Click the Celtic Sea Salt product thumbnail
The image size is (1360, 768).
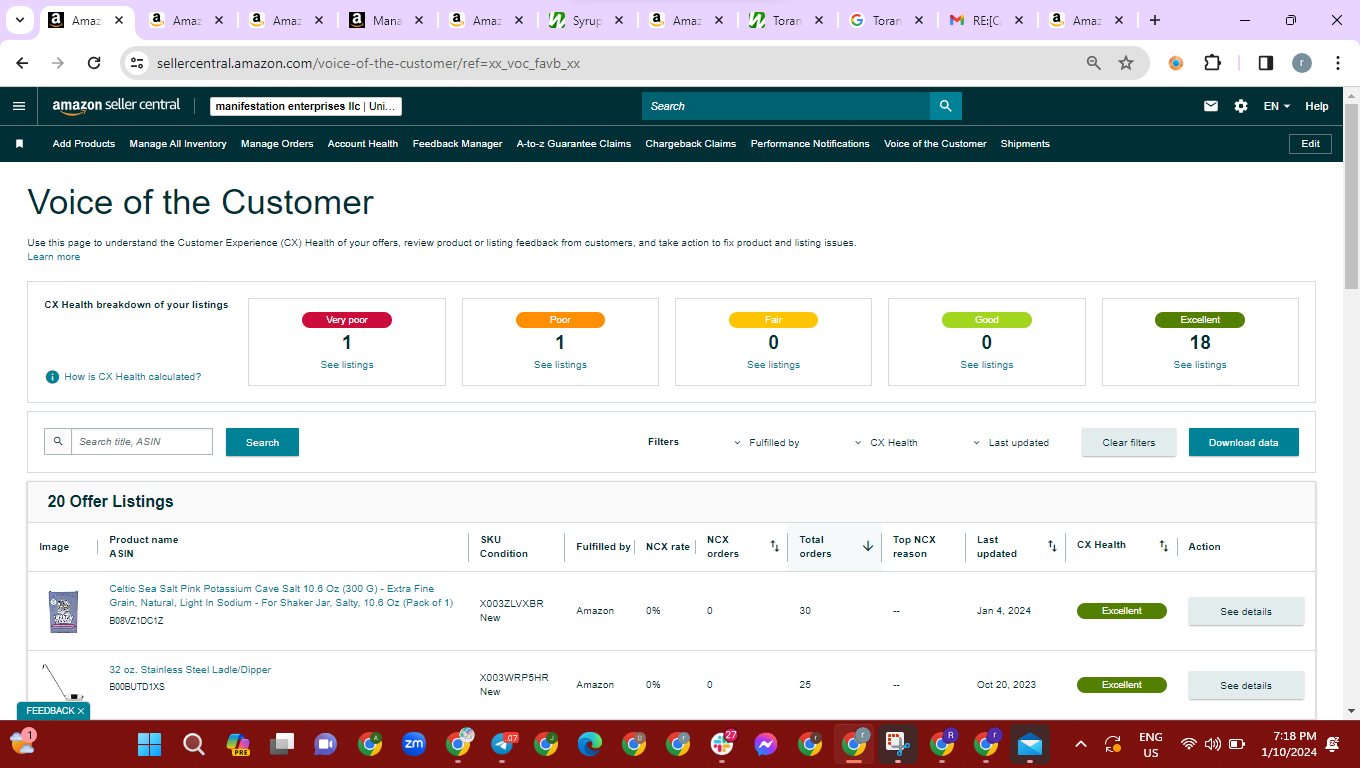click(x=63, y=611)
